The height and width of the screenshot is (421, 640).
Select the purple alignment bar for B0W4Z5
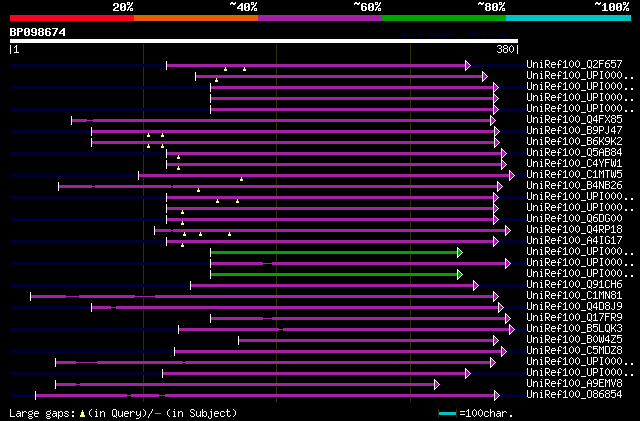(x=366, y=341)
